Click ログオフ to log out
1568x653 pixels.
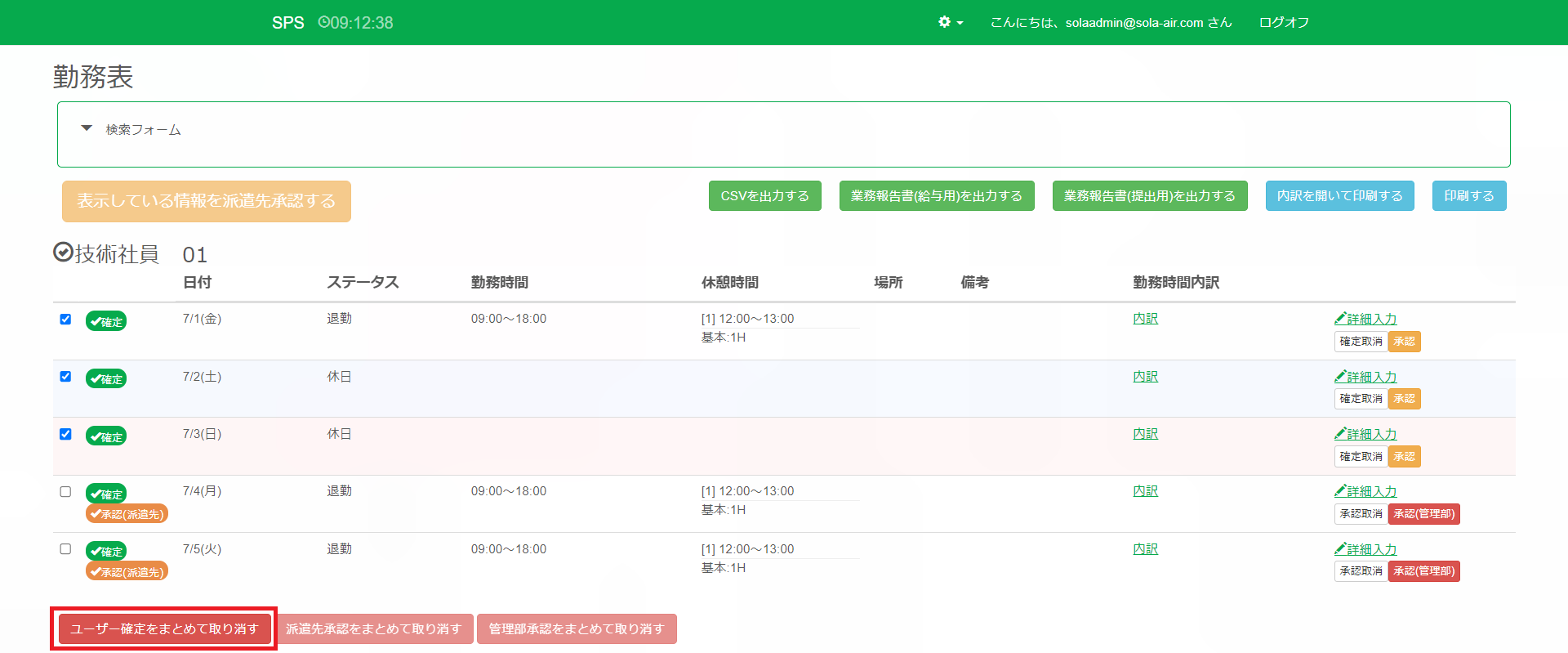pyautogui.click(x=1284, y=23)
